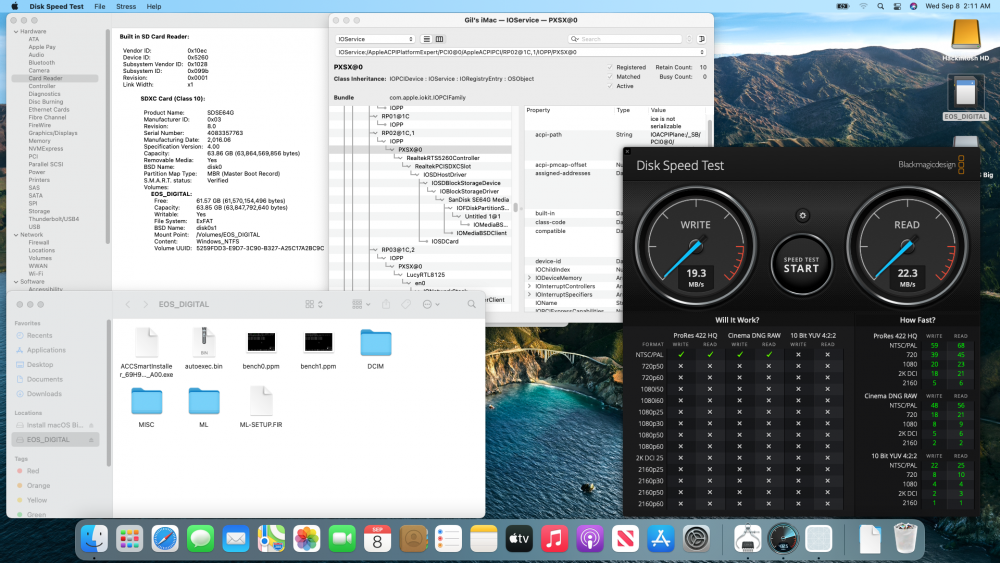Collapse the RP03@1C,2 tree node
1000x563 pixels.
pyautogui.click(x=375, y=250)
